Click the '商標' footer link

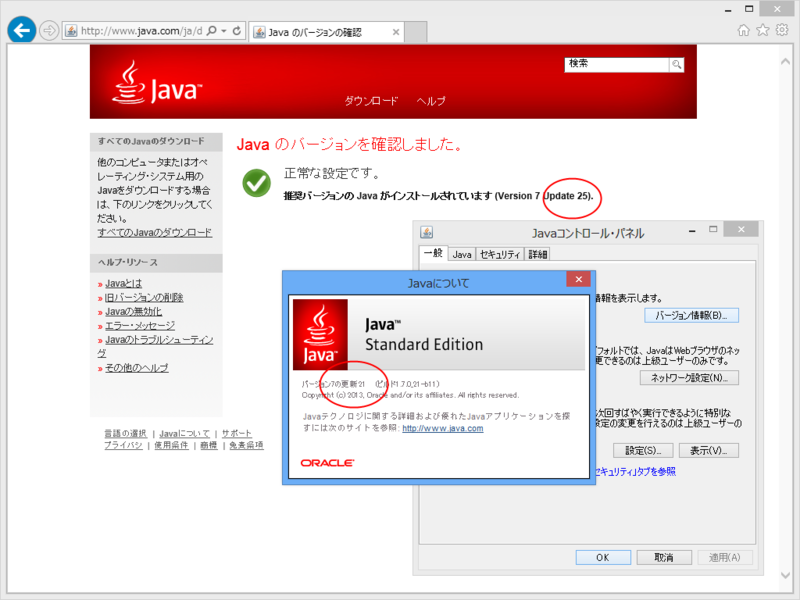pyautogui.click(x=209, y=445)
